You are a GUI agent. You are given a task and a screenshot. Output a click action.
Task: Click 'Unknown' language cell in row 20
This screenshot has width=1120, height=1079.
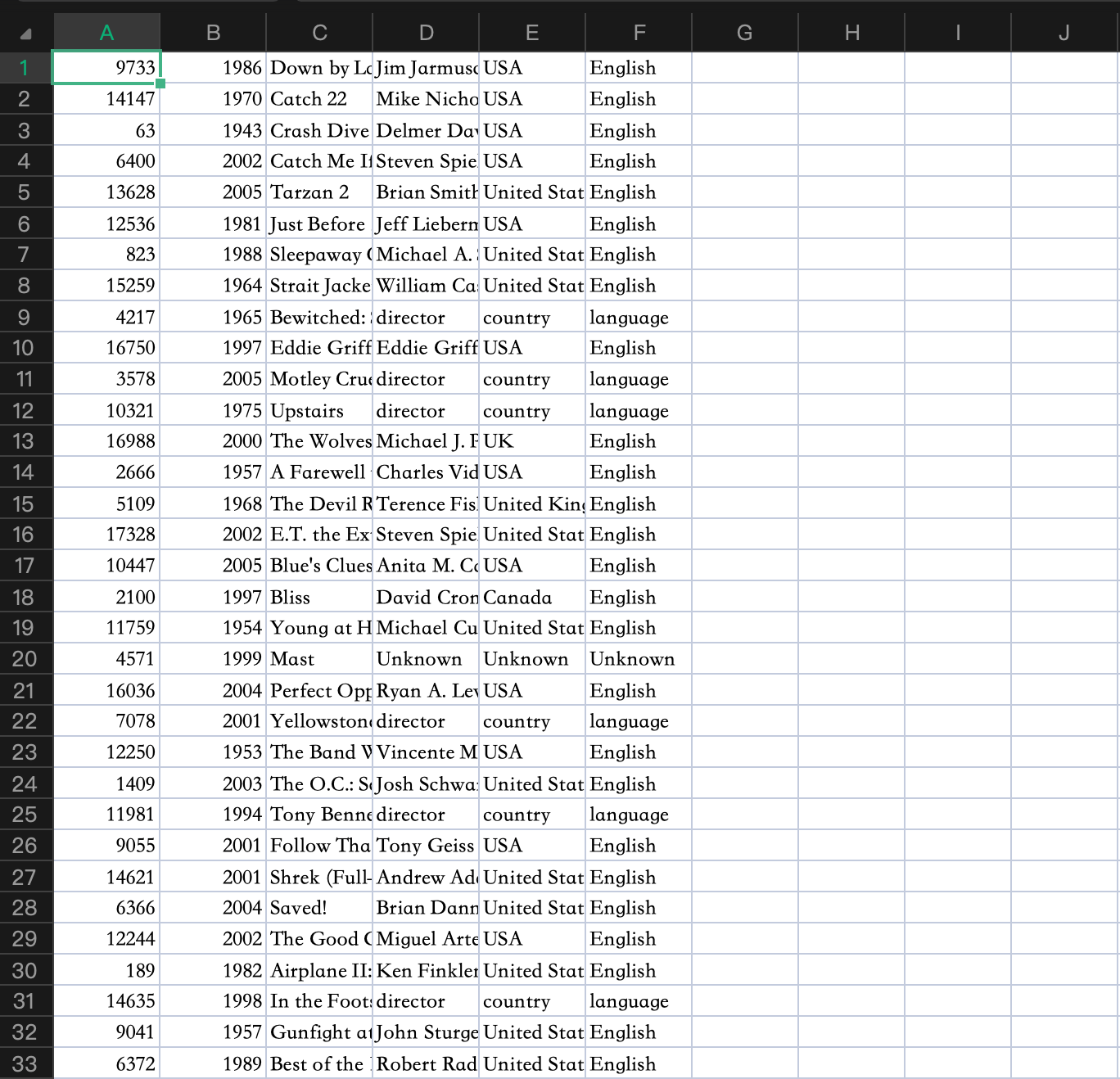tap(639, 659)
